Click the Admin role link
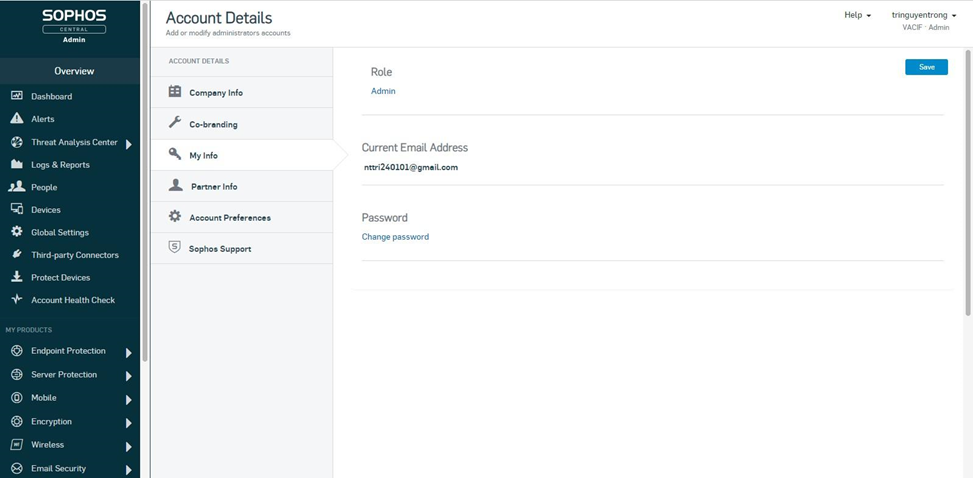The width and height of the screenshot is (973, 478). coord(383,91)
